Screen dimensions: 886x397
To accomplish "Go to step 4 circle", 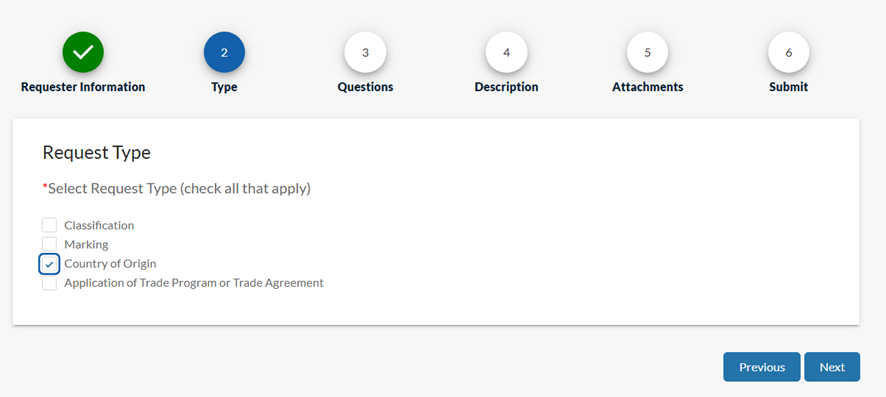I will pos(506,53).
